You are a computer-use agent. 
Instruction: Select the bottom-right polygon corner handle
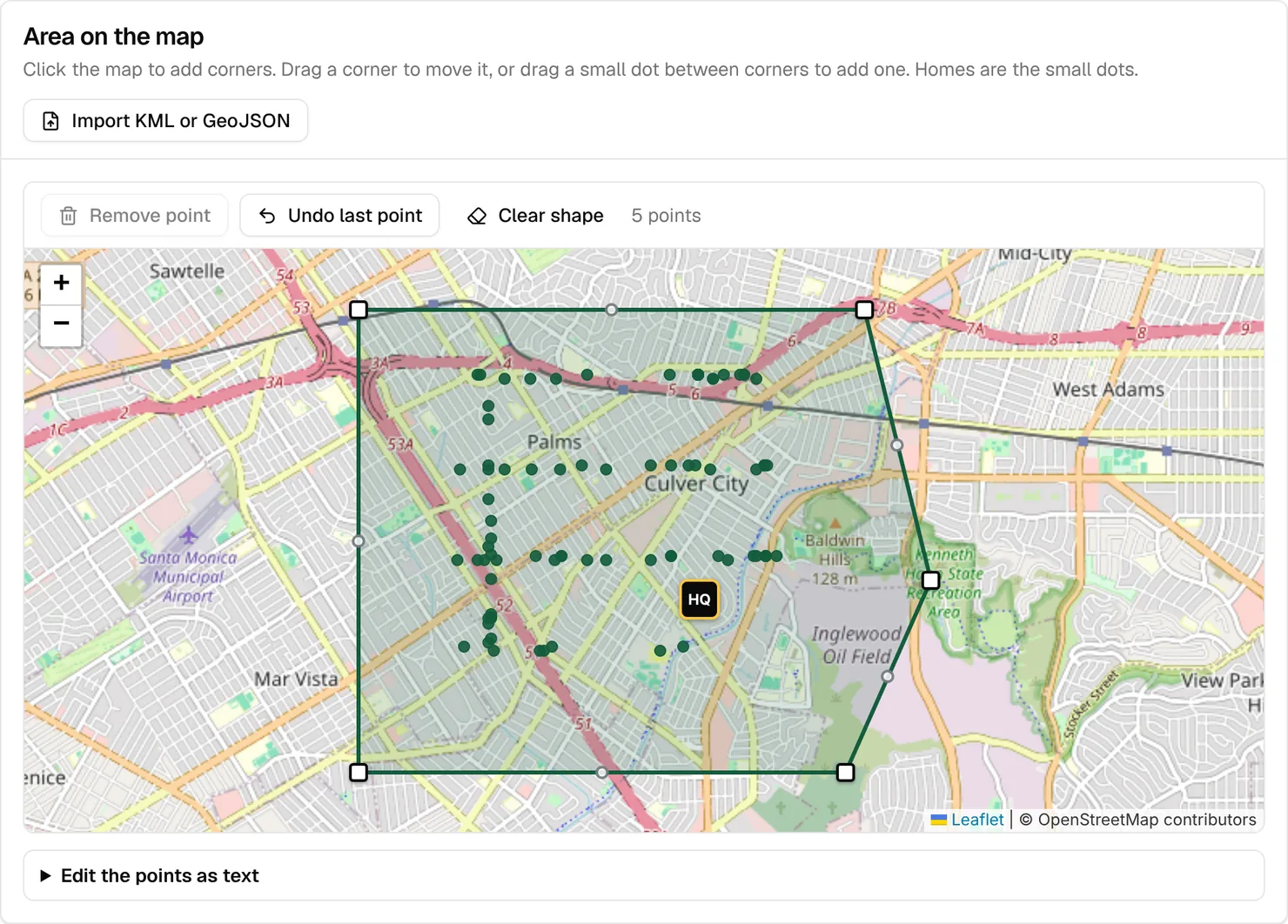[845, 773]
